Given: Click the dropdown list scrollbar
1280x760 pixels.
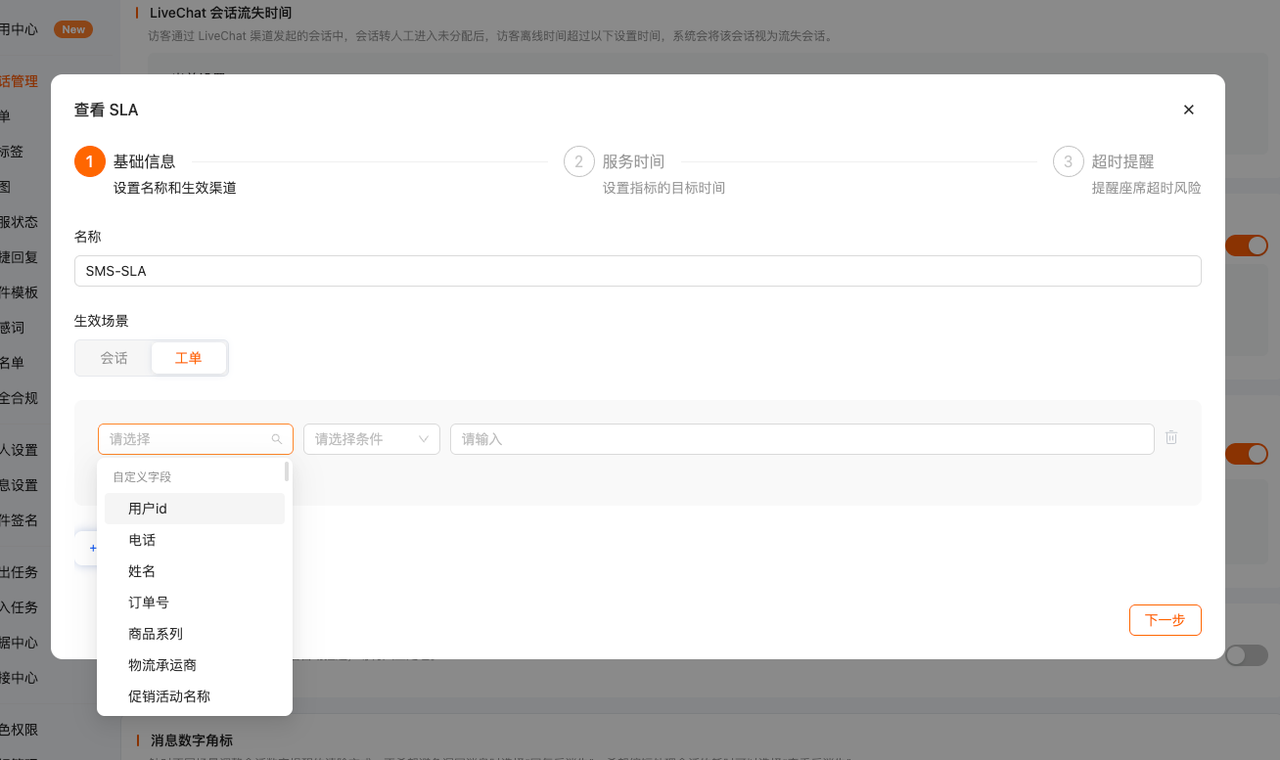Looking at the screenshot, I should [287, 471].
